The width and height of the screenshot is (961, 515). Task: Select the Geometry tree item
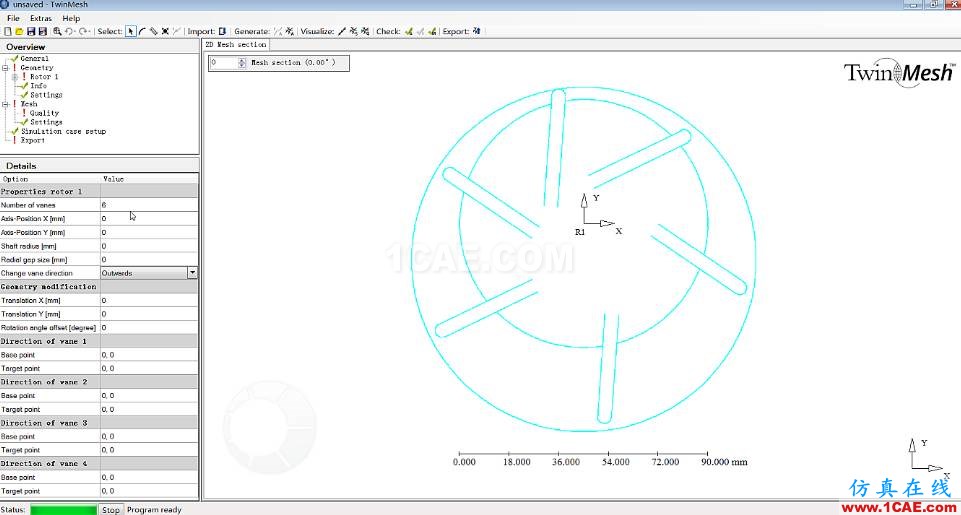coord(37,67)
